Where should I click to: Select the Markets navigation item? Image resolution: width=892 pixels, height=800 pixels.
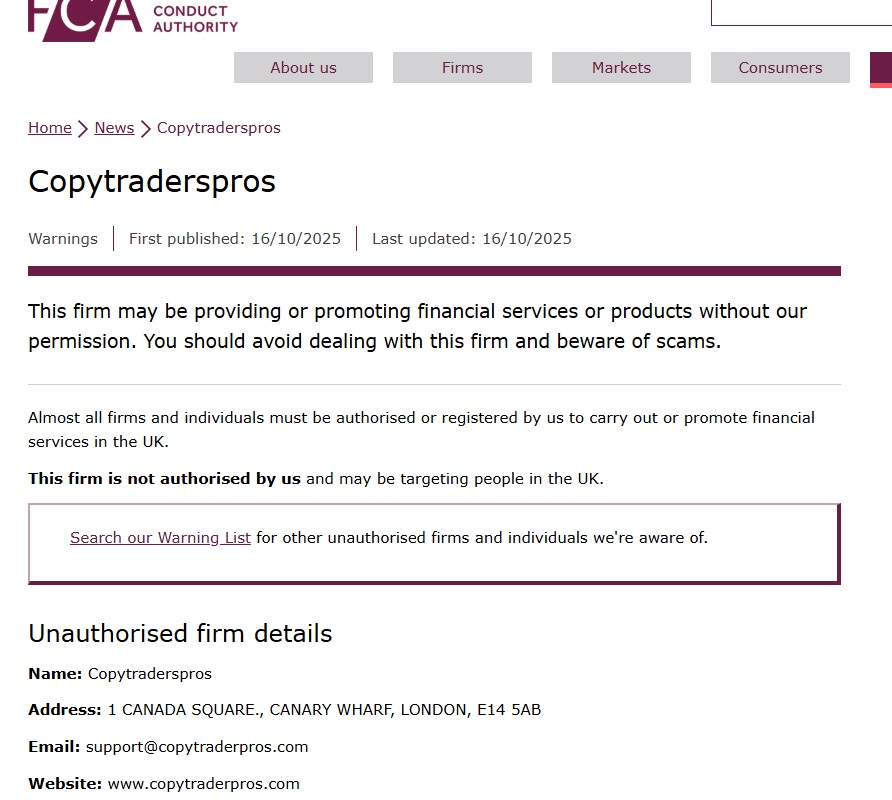click(621, 68)
